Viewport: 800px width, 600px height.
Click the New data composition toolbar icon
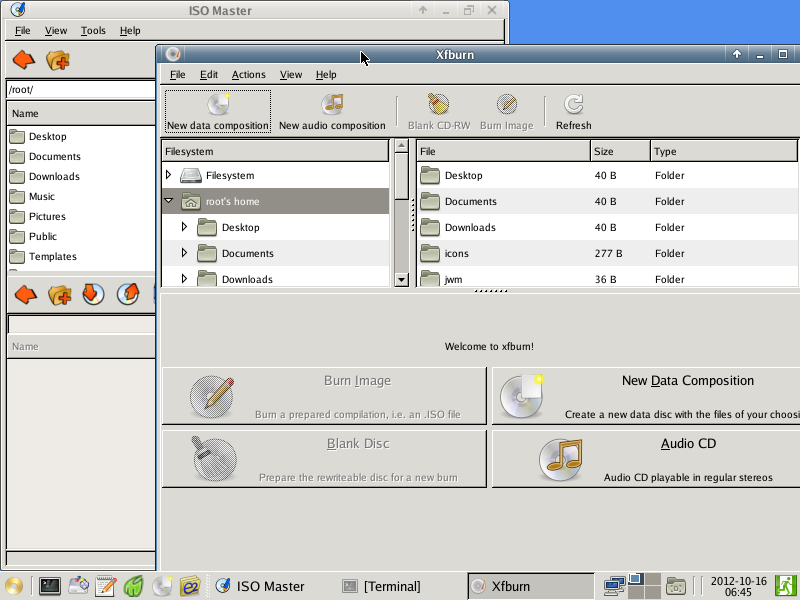pyautogui.click(x=218, y=111)
